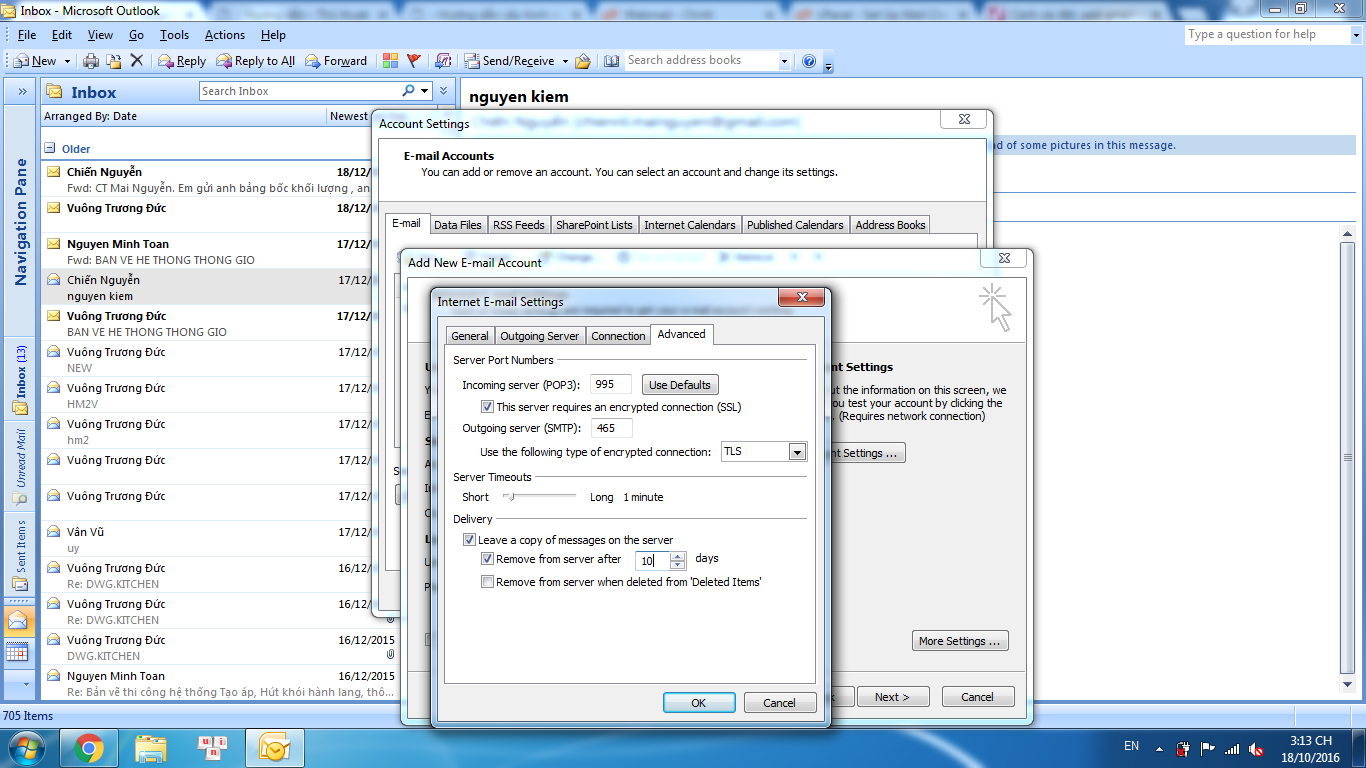This screenshot has height=768, width=1366.
Task: Click the red Follow Up flag icon
Action: click(414, 61)
